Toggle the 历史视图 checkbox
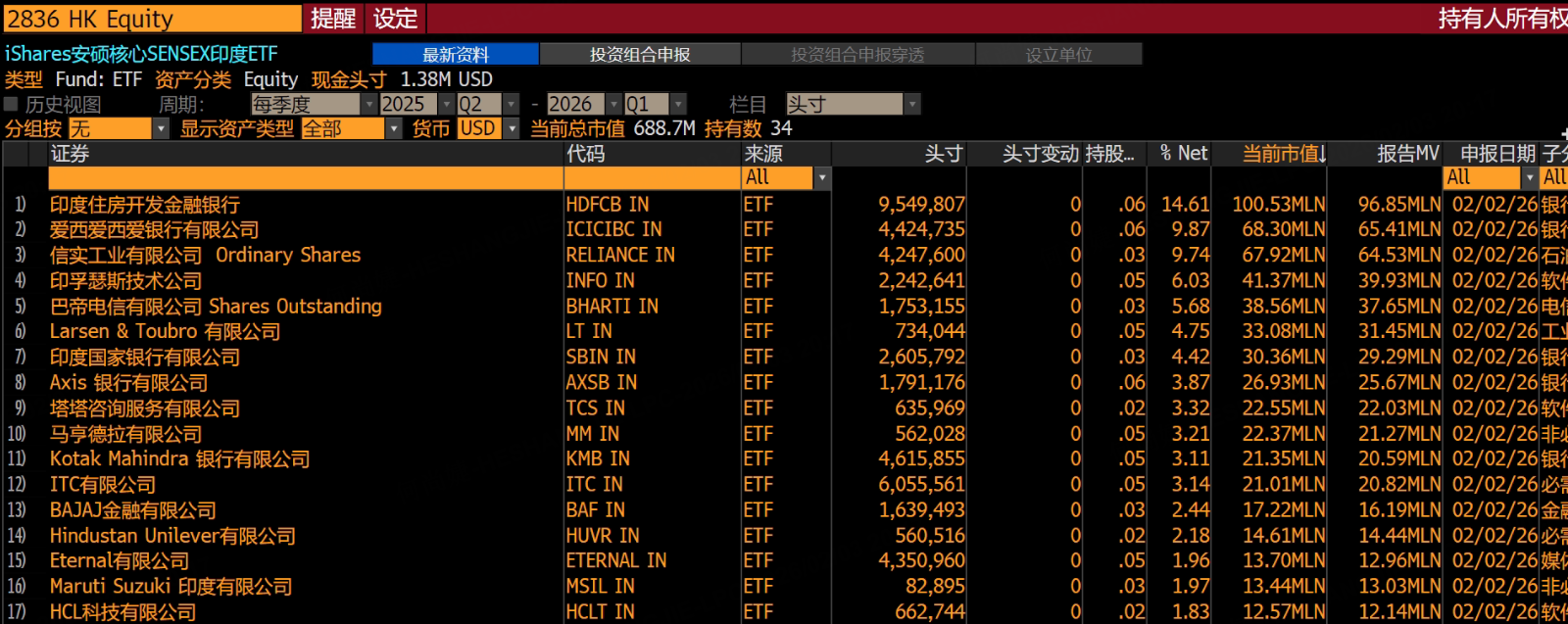This screenshot has height=624, width=1568. point(11,104)
